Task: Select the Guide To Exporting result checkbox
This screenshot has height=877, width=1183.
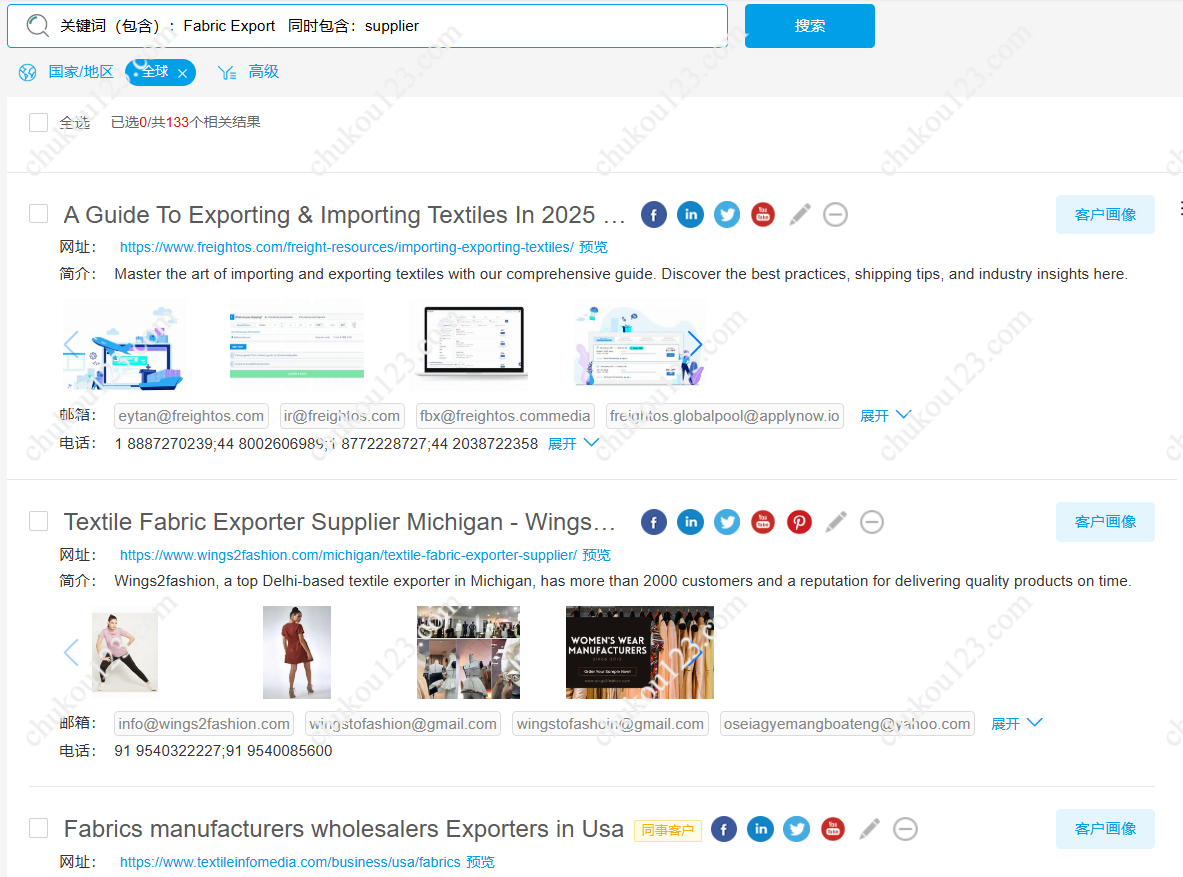Action: click(38, 214)
